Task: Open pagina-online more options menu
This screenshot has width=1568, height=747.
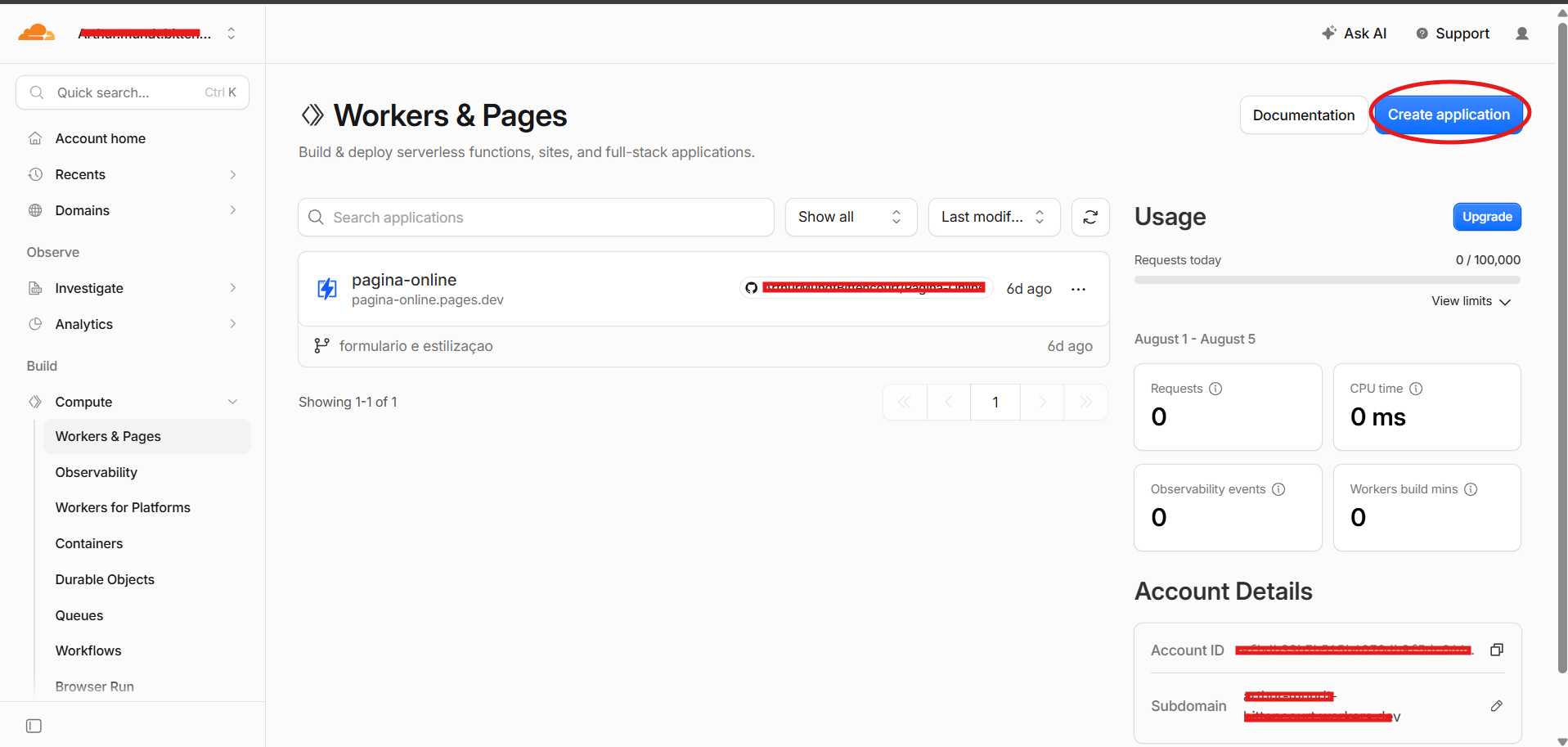Action: [x=1078, y=289]
